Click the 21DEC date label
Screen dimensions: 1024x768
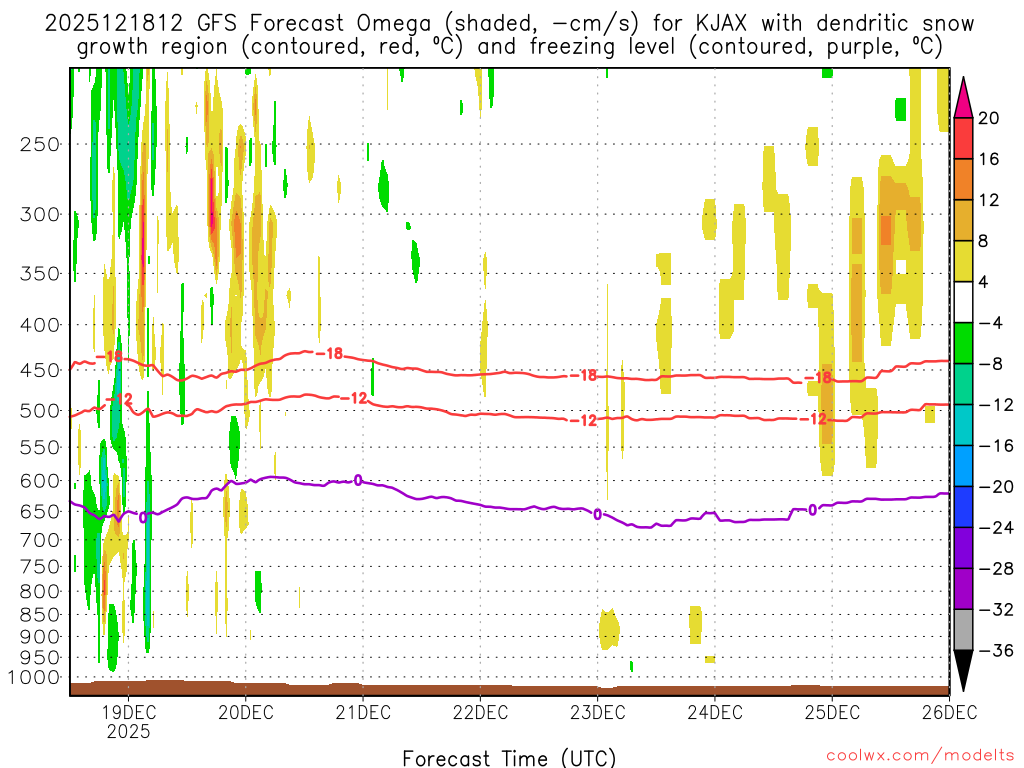363,712
